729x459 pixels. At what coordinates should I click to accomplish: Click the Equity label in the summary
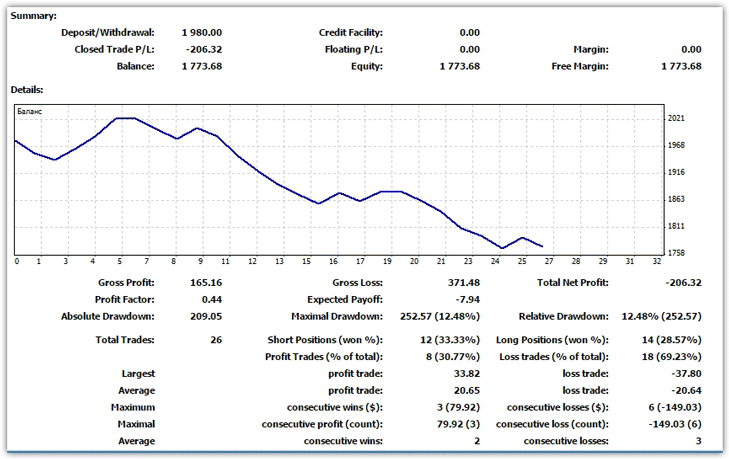(367, 66)
